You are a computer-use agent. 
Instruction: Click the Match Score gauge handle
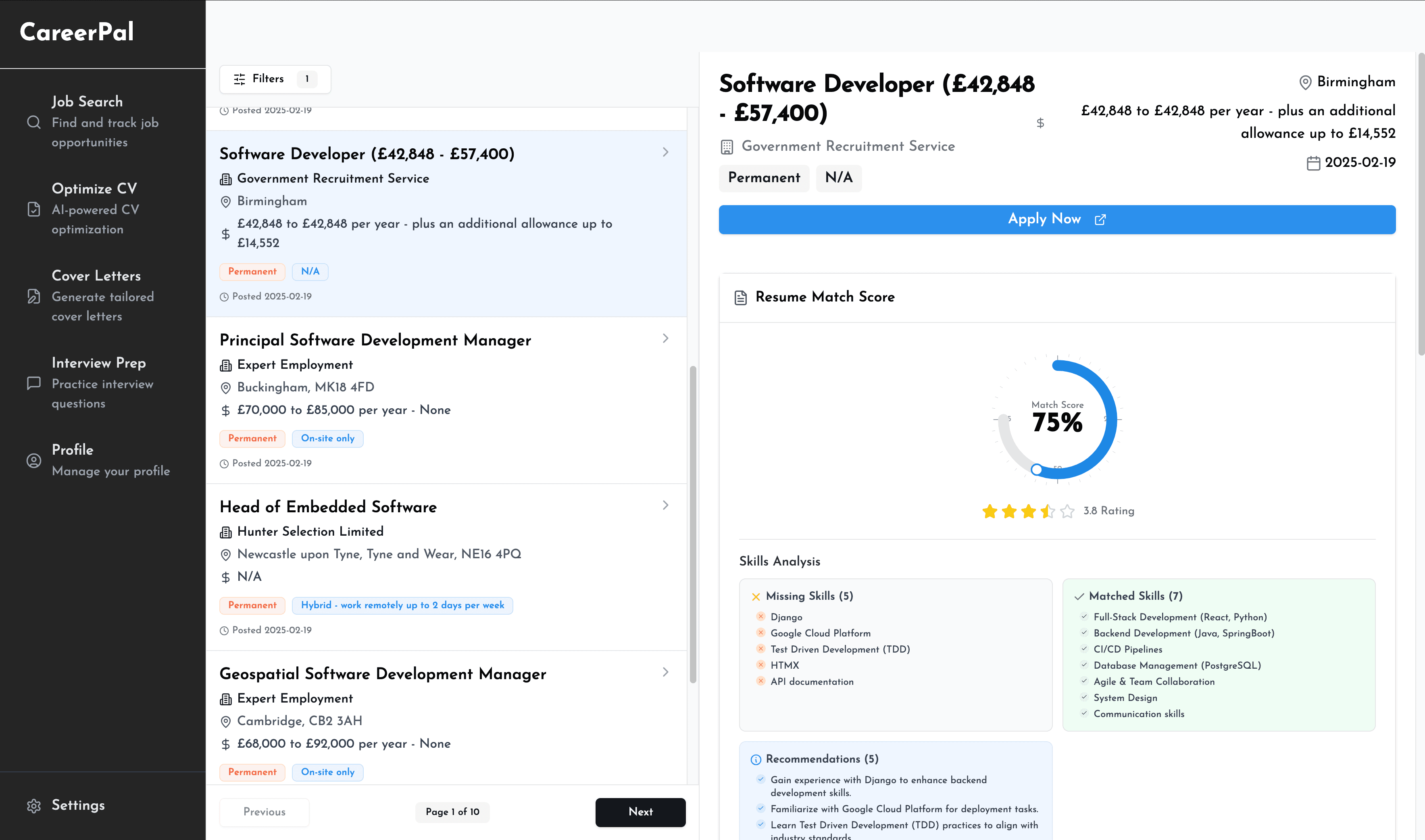[x=1037, y=469]
